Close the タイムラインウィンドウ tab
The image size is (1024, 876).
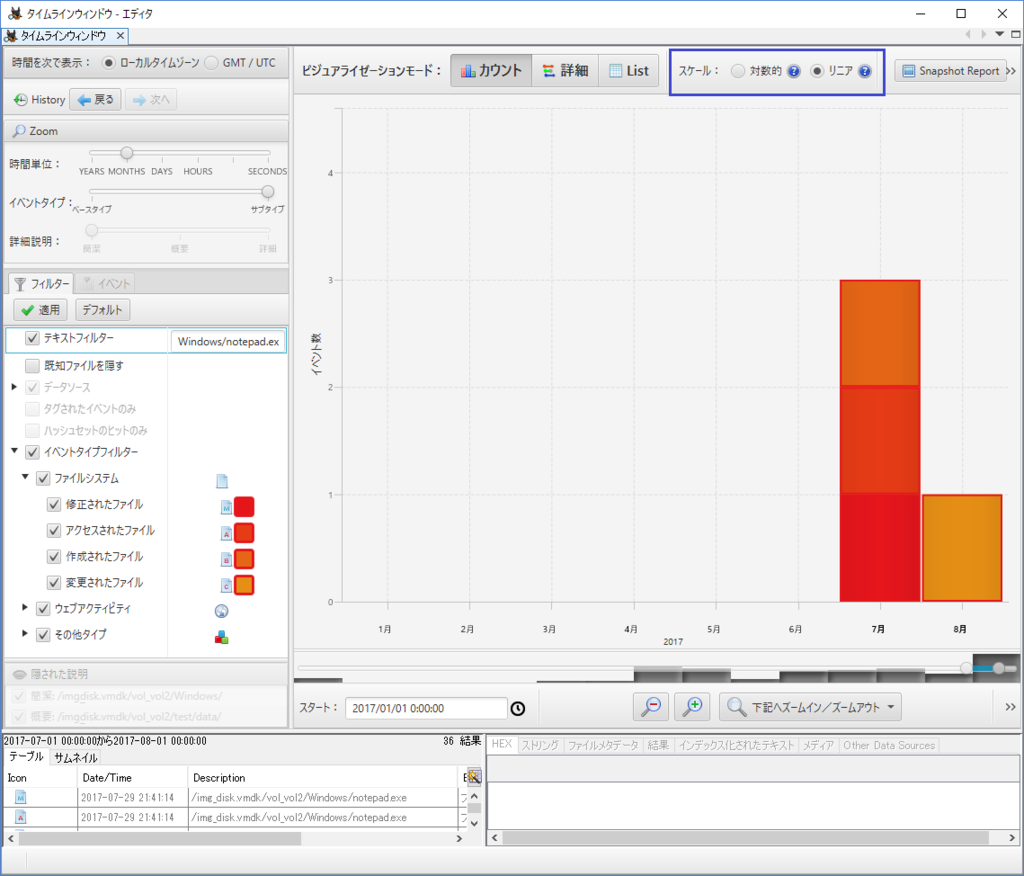pos(120,35)
